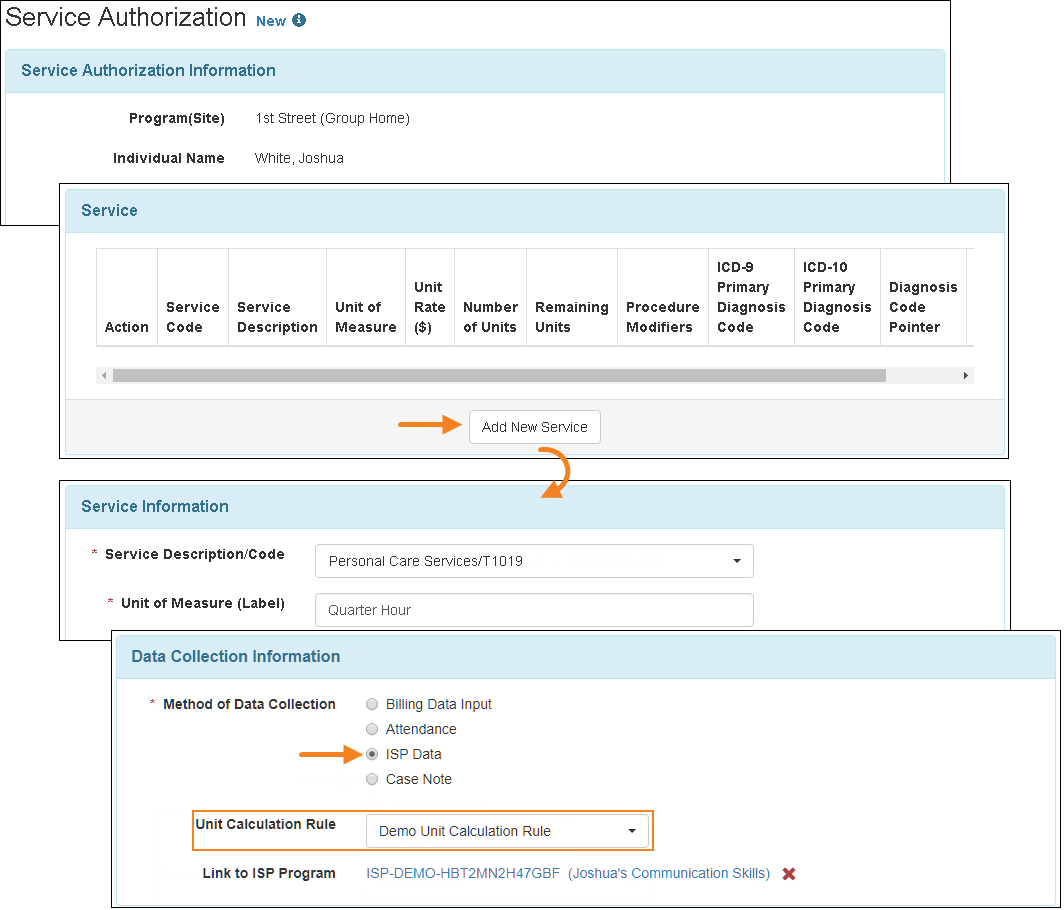This screenshot has height=910, width=1064.
Task: Click Add New Service button
Action: pyautogui.click(x=535, y=427)
